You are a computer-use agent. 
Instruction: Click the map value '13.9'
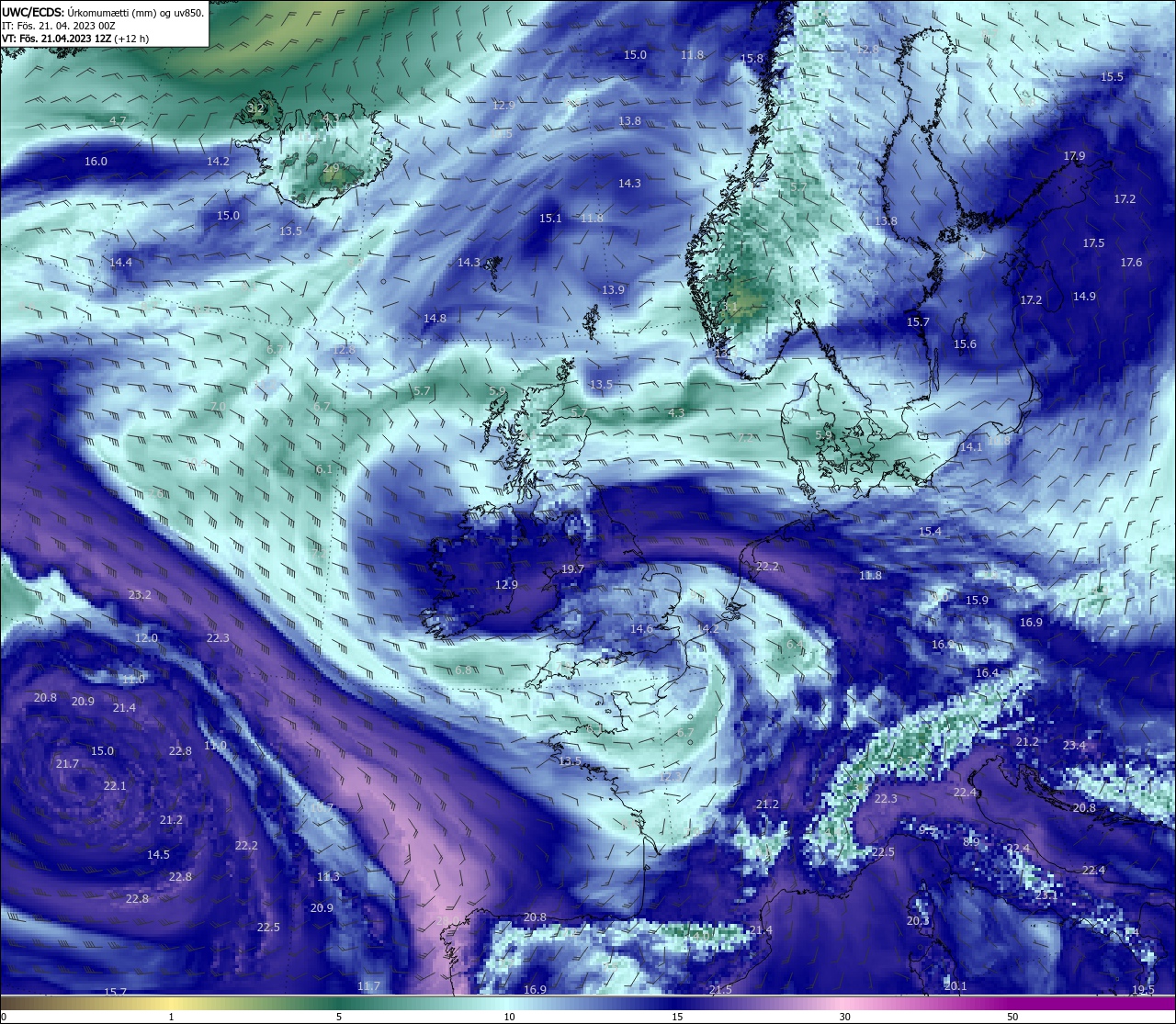click(x=613, y=290)
